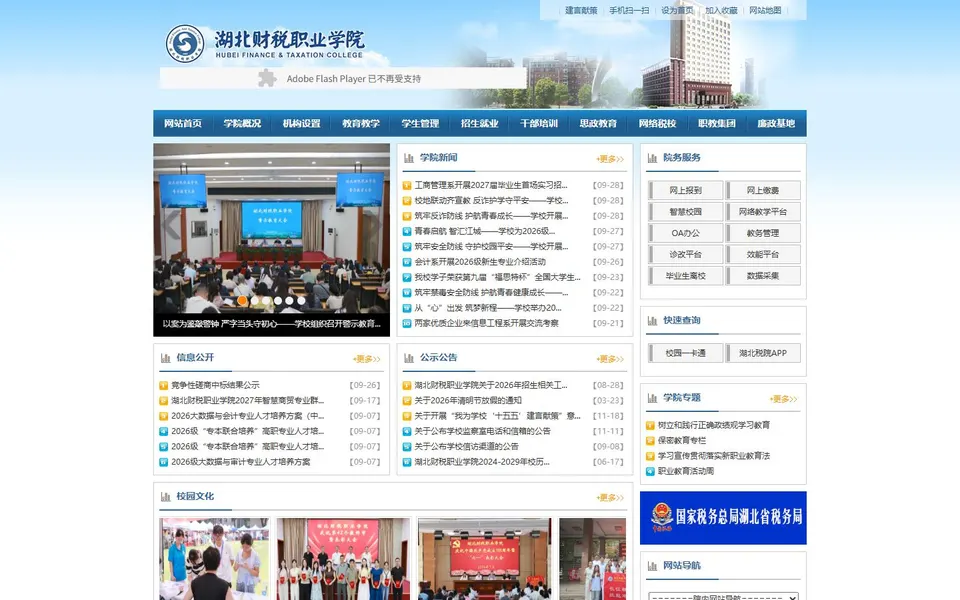Show the previous carousel slide arrow
This screenshot has height=600, width=960.
171,225
